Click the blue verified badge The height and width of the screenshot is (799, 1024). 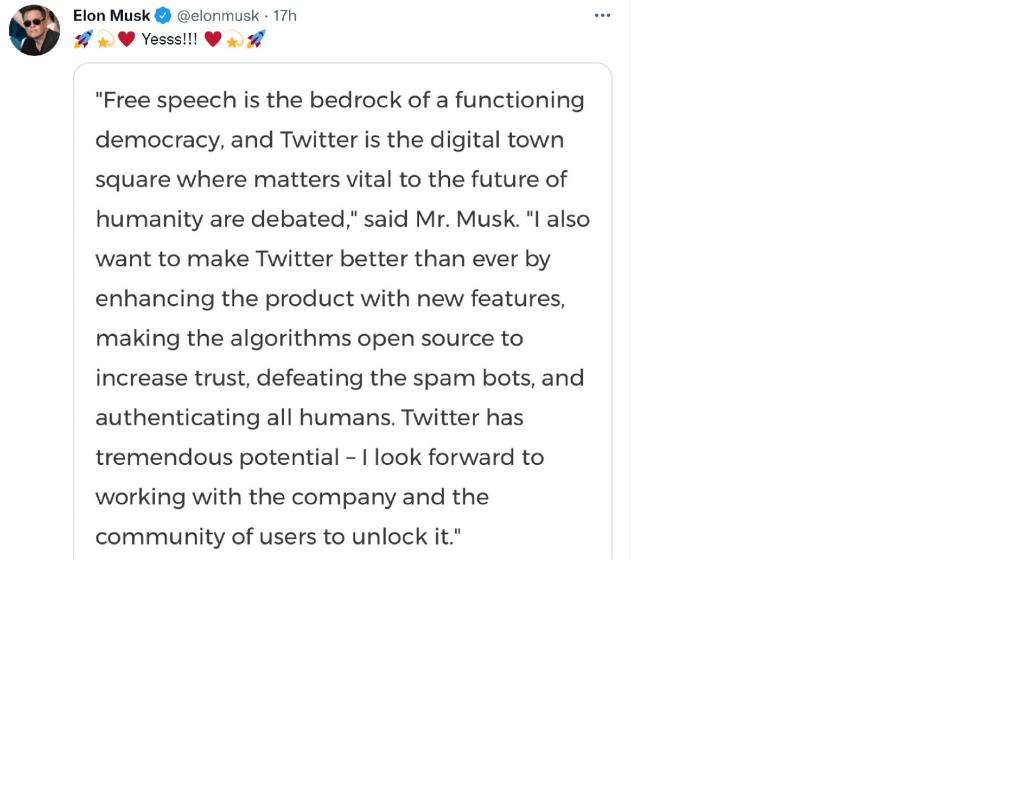163,16
